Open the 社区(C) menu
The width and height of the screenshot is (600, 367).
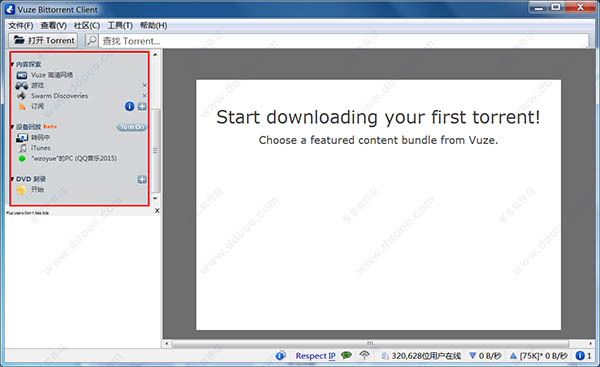point(87,26)
